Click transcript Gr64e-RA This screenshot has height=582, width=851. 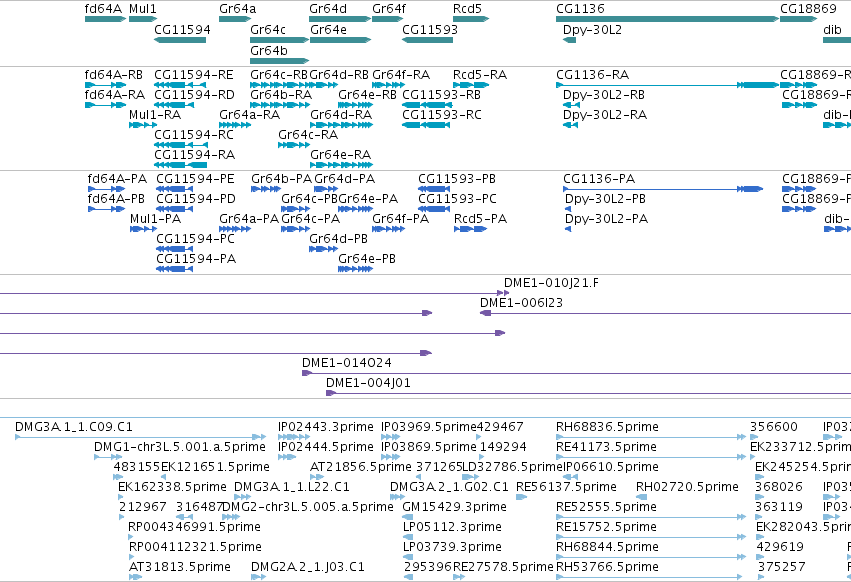coord(341,166)
